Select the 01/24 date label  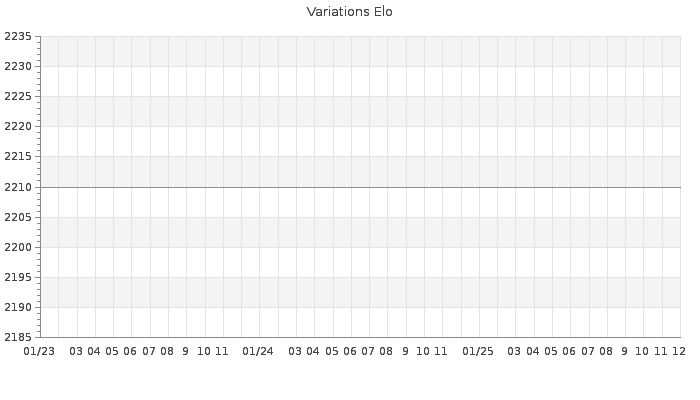pos(258,351)
